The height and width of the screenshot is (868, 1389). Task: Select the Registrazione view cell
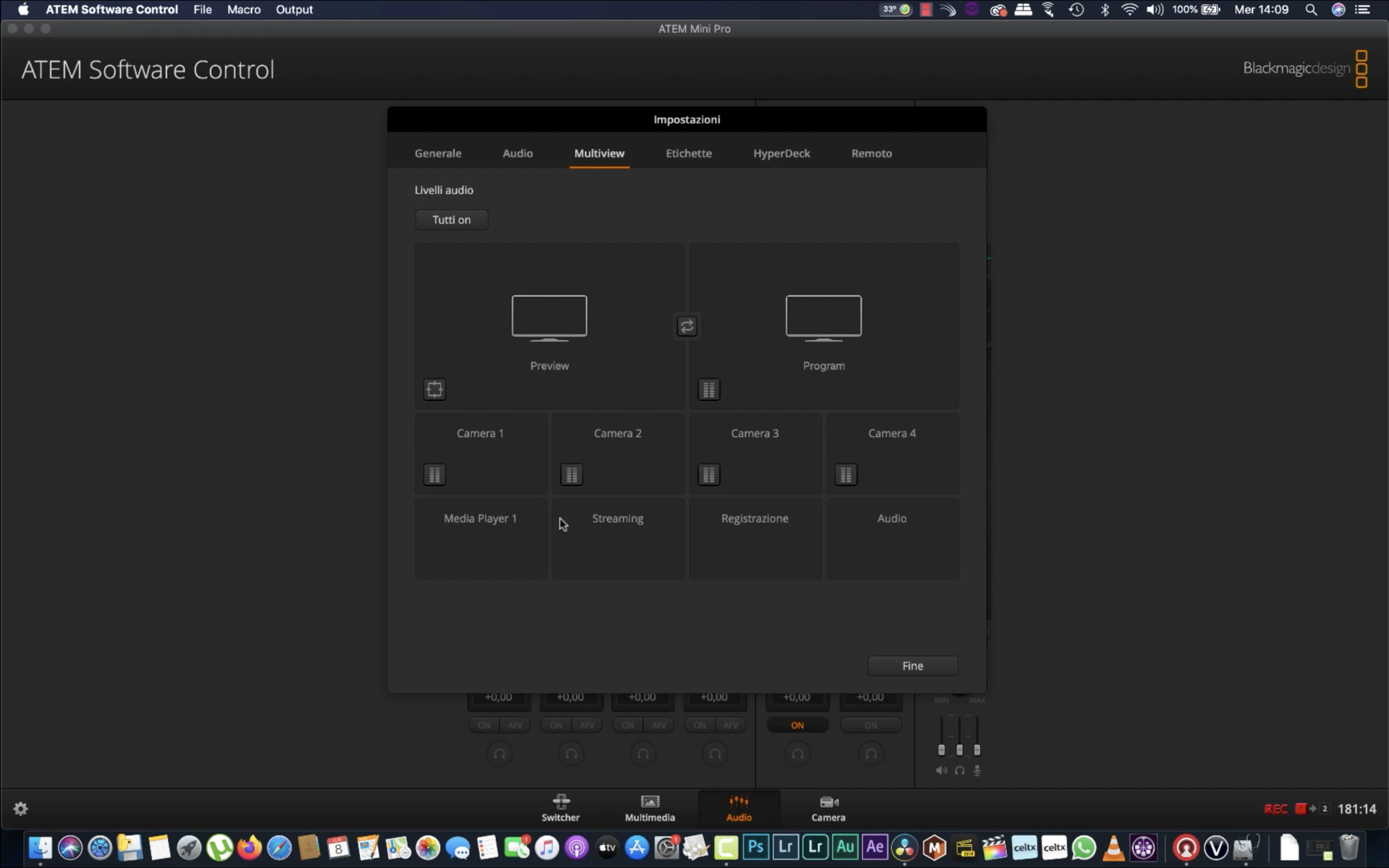[x=755, y=538]
